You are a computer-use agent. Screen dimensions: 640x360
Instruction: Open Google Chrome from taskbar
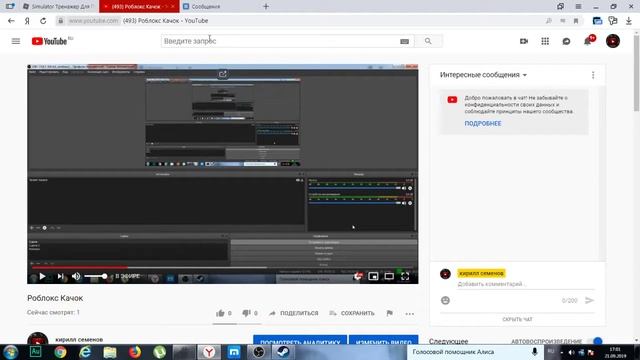pyautogui.click(x=60, y=352)
